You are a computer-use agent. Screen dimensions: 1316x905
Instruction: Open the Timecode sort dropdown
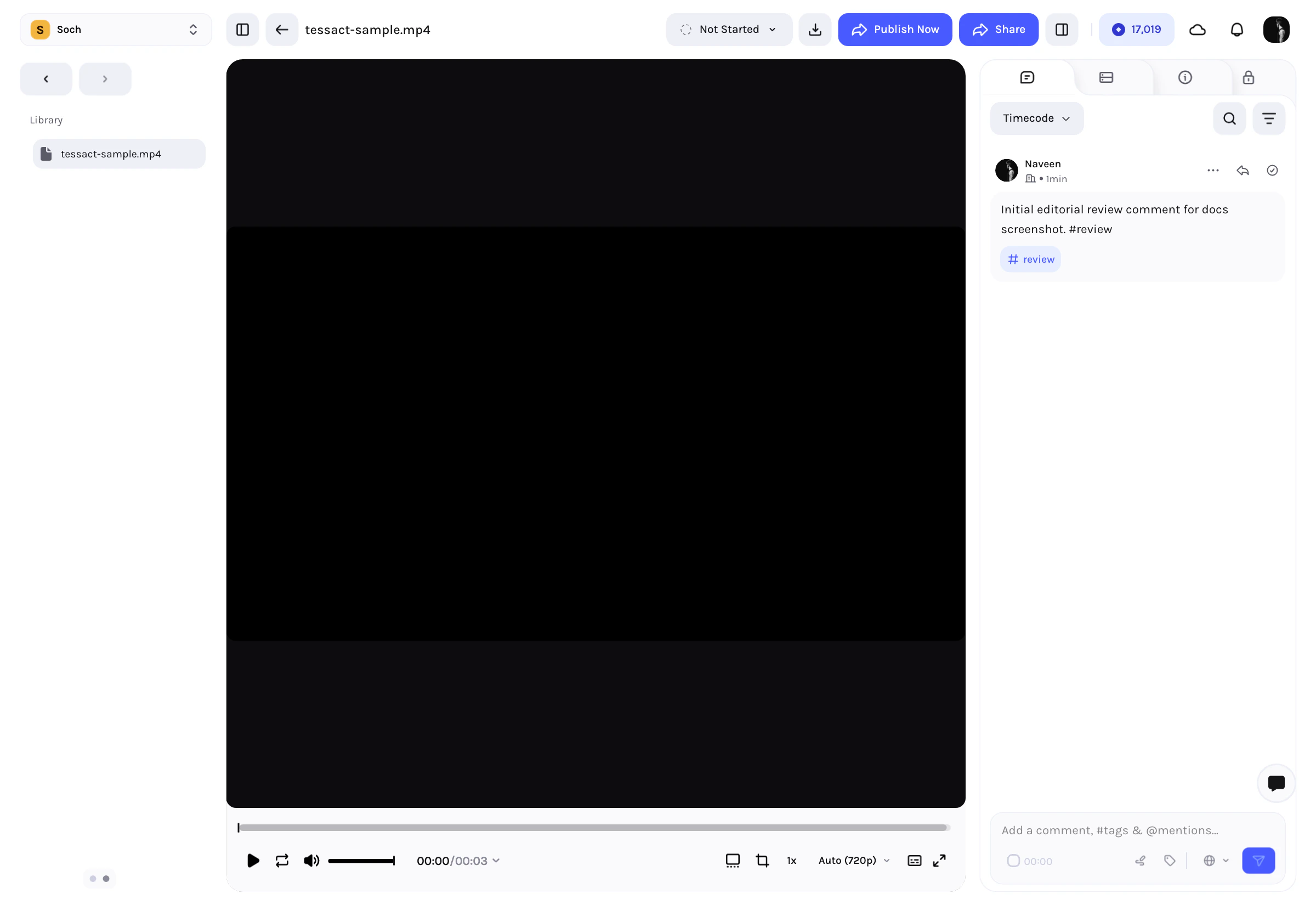[x=1036, y=118]
